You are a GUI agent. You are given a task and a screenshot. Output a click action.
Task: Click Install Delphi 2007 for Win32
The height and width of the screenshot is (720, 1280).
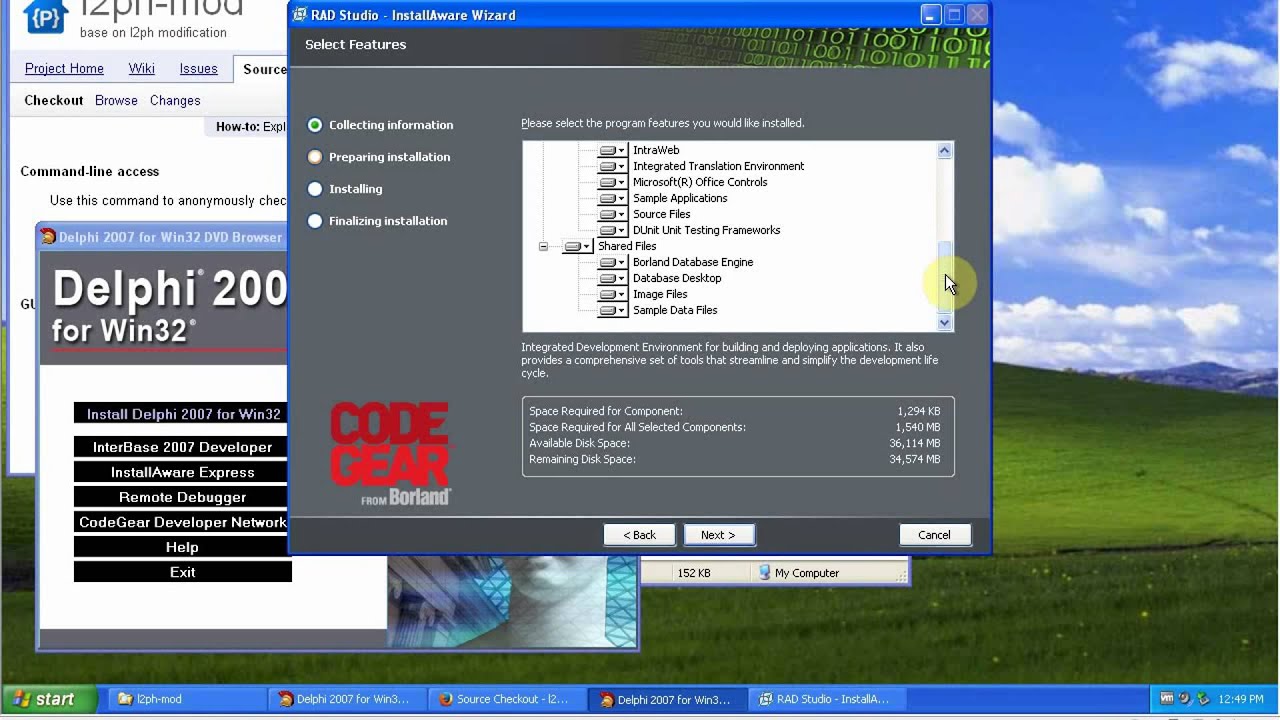(184, 414)
